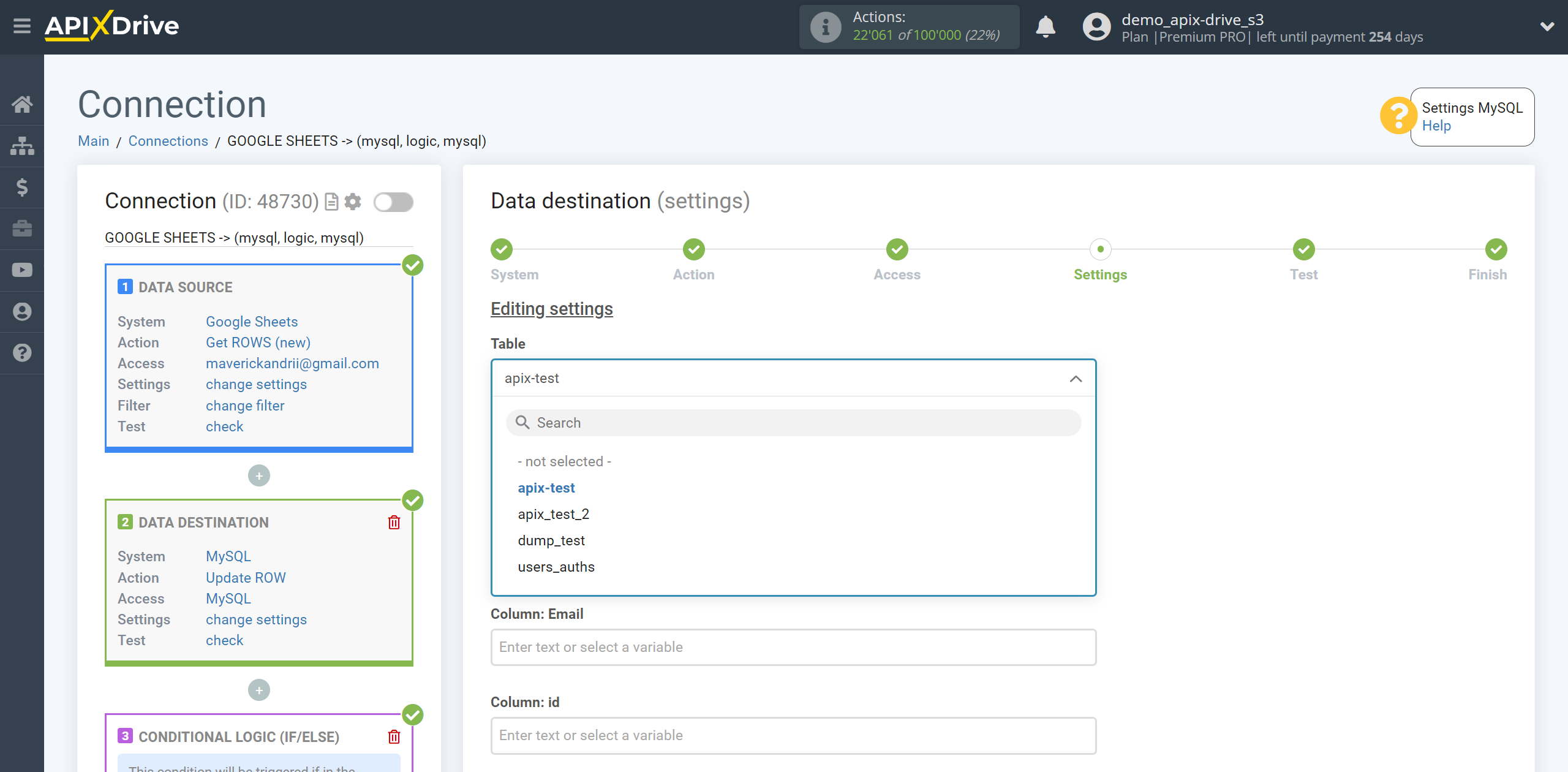This screenshot has width=1568, height=772.
Task: Open the video tutorials icon in sidebar
Action: (22, 270)
